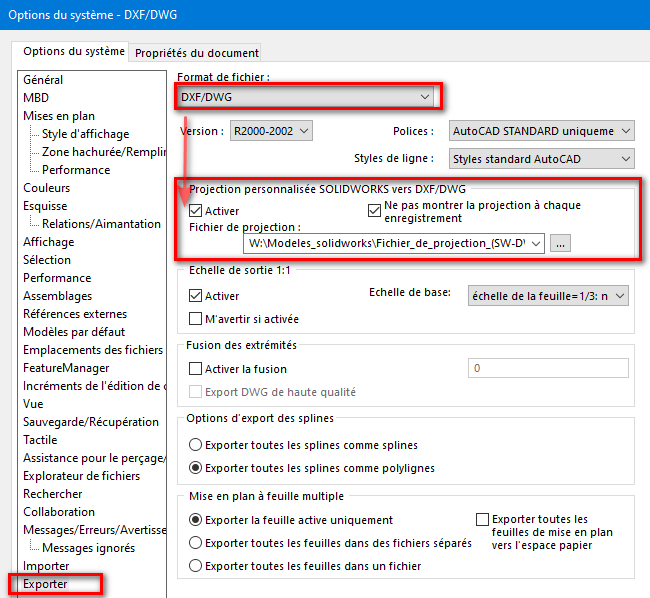Image resolution: width=650 pixels, height=598 pixels.
Task: Expand the Echelle de base dropdown
Action: [548, 295]
